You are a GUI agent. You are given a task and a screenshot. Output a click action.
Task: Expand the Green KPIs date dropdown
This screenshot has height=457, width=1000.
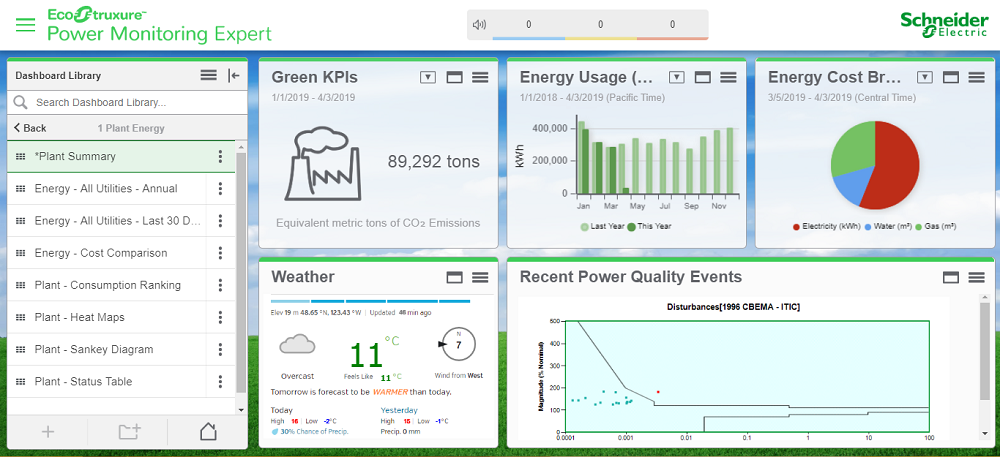point(428,78)
